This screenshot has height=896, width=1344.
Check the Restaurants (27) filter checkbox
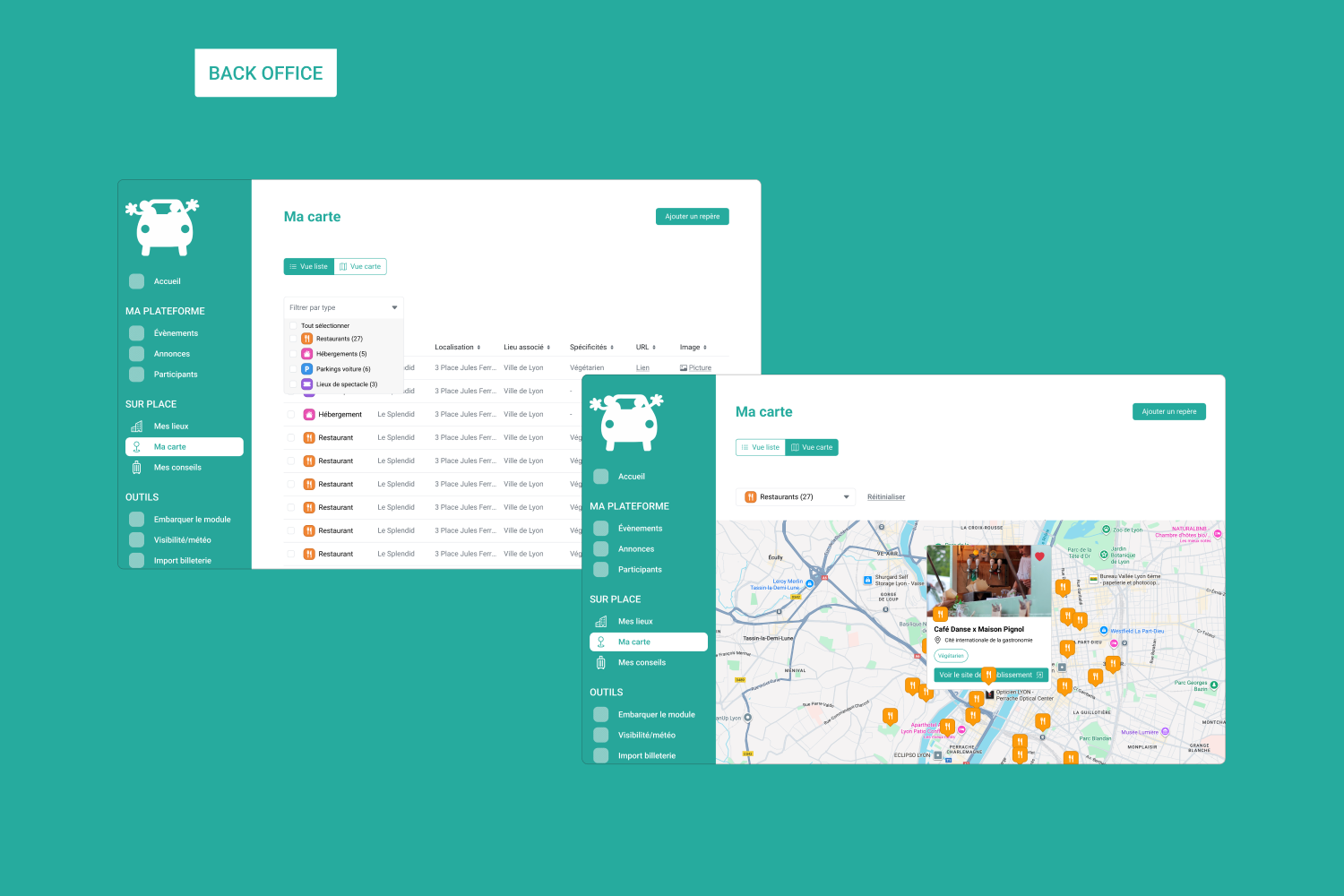pyautogui.click(x=293, y=339)
